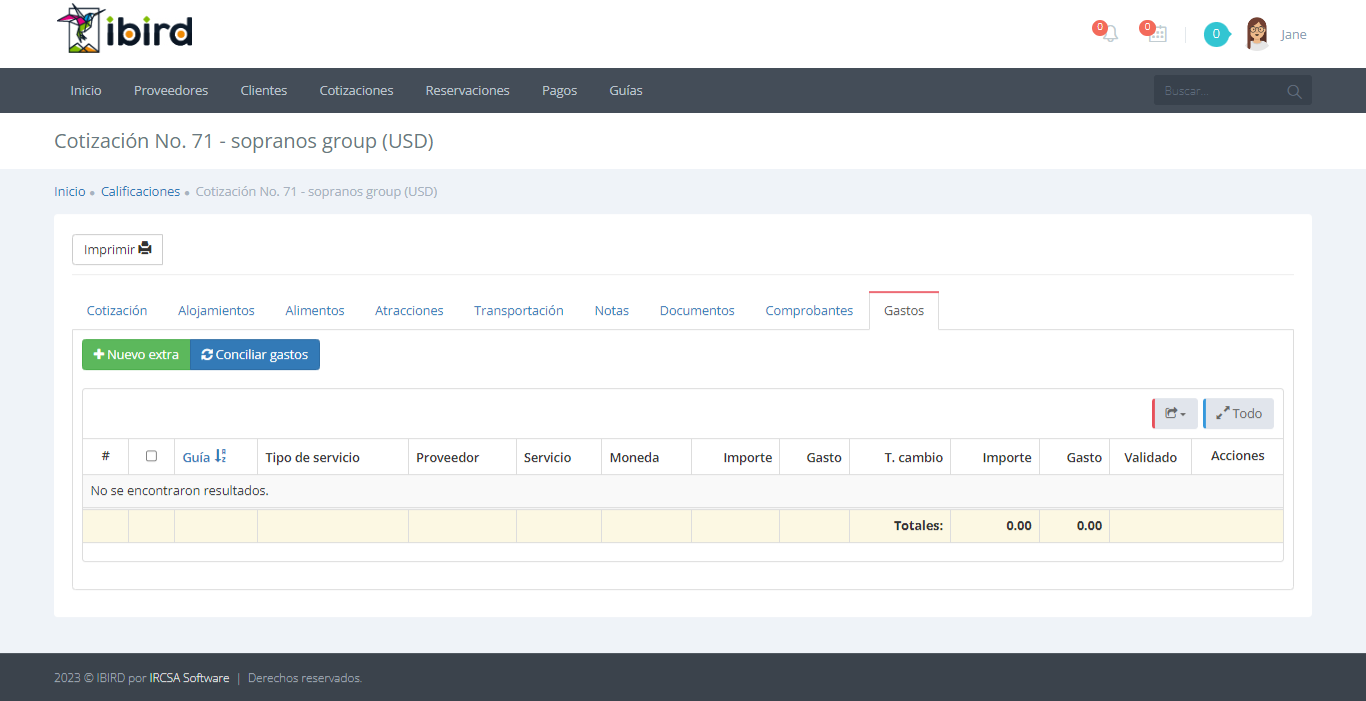Open the Reservaciones menu
Viewport: 1366px width, 701px height.
point(467,91)
